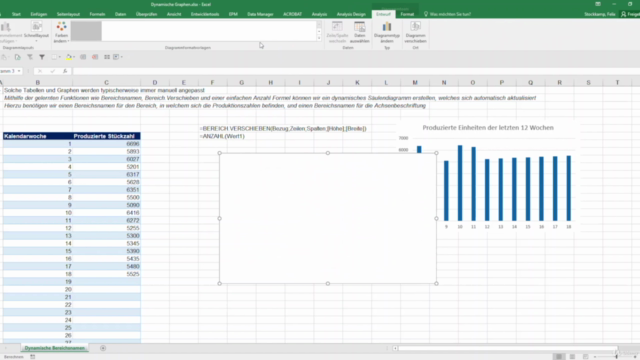This screenshot has height=360, width=640.
Task: Click the Freigeben share icon
Action: click(623, 14)
